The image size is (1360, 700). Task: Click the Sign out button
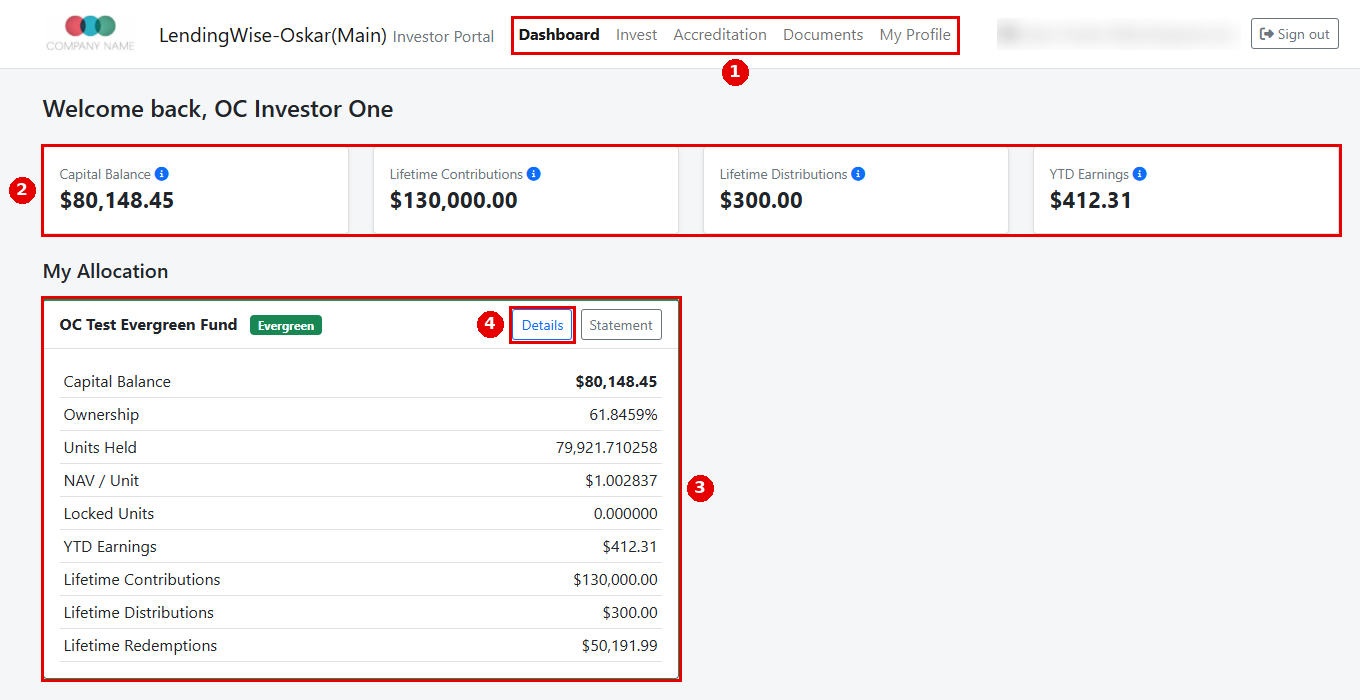[1295, 34]
